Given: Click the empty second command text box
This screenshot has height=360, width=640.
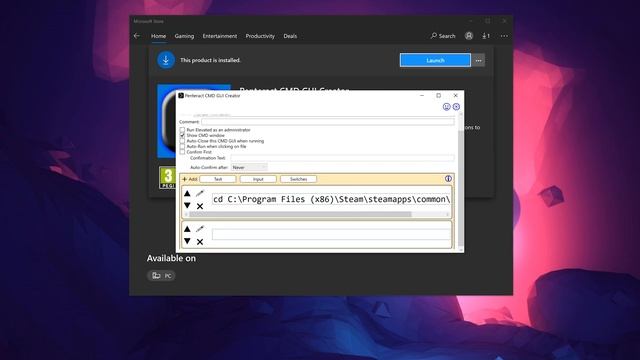Looking at the screenshot, I should point(331,235).
